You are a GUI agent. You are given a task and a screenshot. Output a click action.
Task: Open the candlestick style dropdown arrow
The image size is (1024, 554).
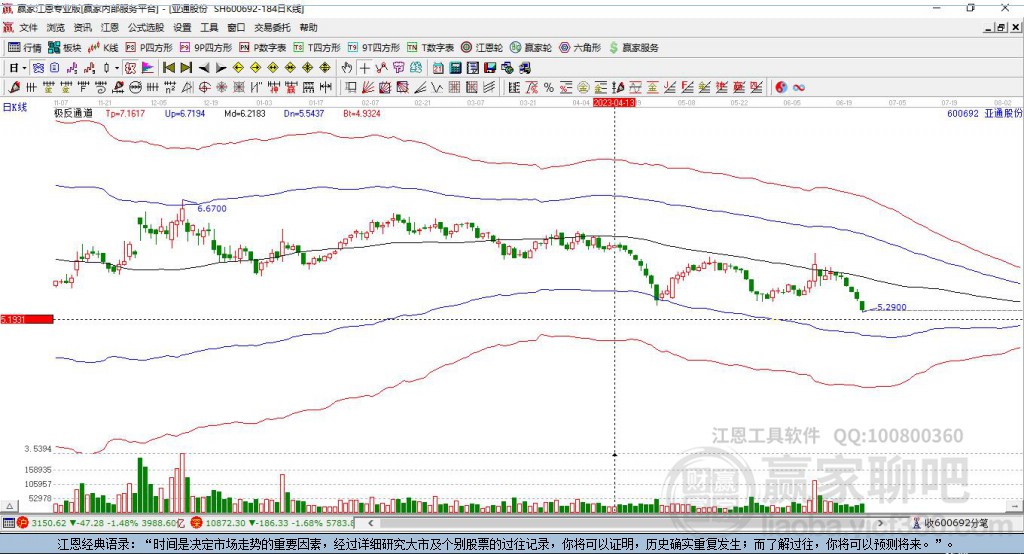117,68
